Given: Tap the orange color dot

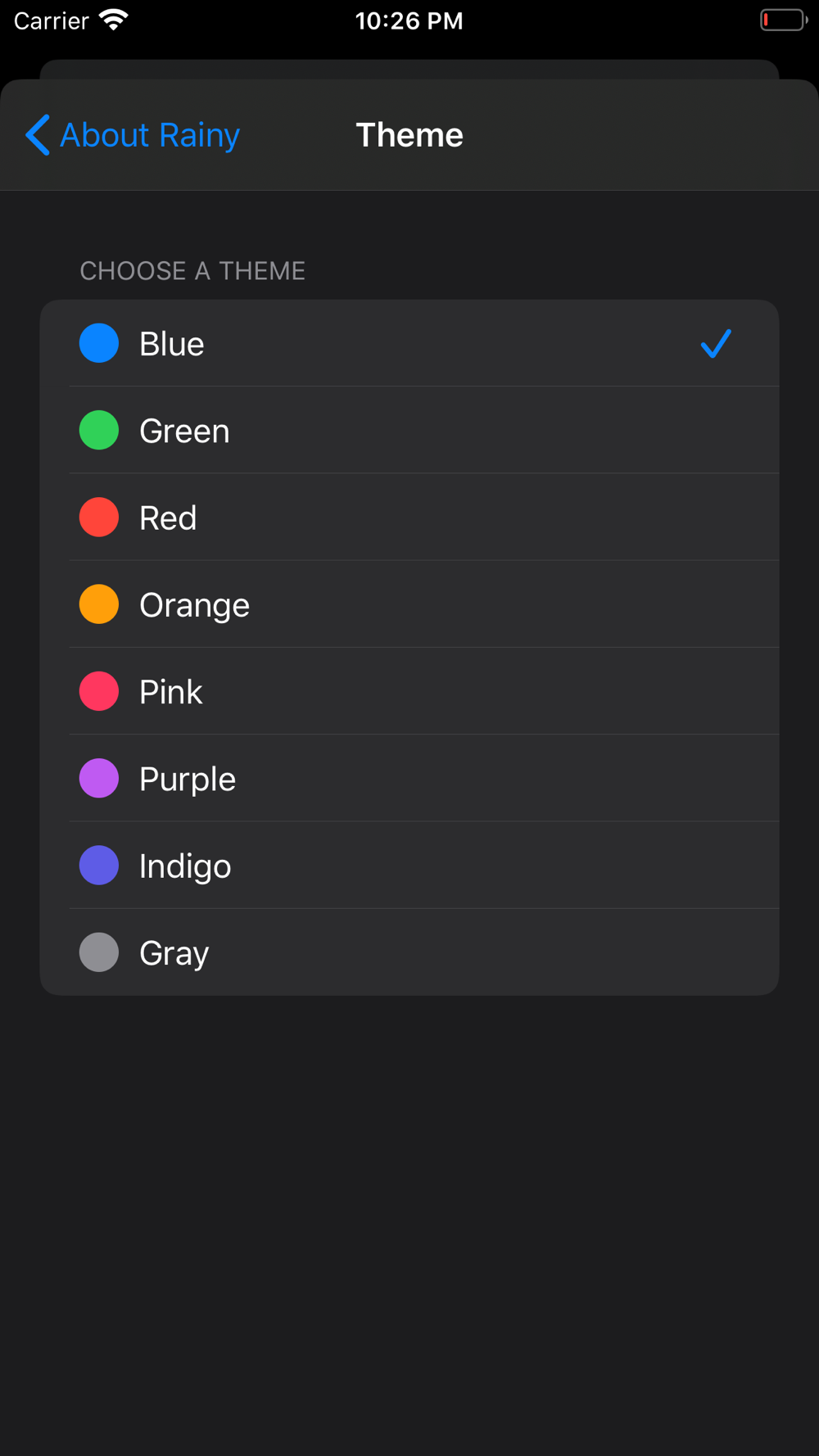Looking at the screenshot, I should [99, 604].
